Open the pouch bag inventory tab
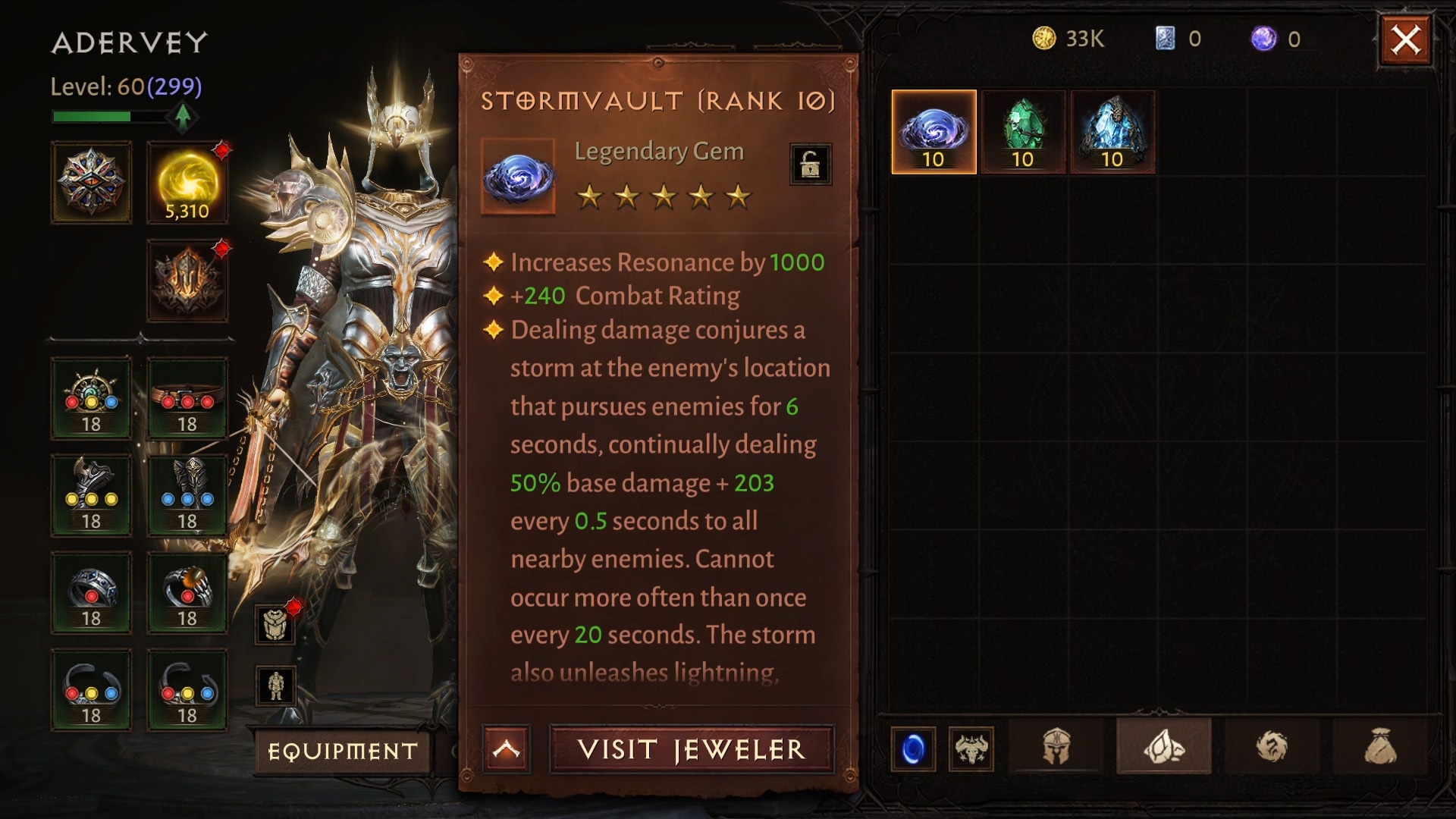1456x819 pixels. 1380,747
